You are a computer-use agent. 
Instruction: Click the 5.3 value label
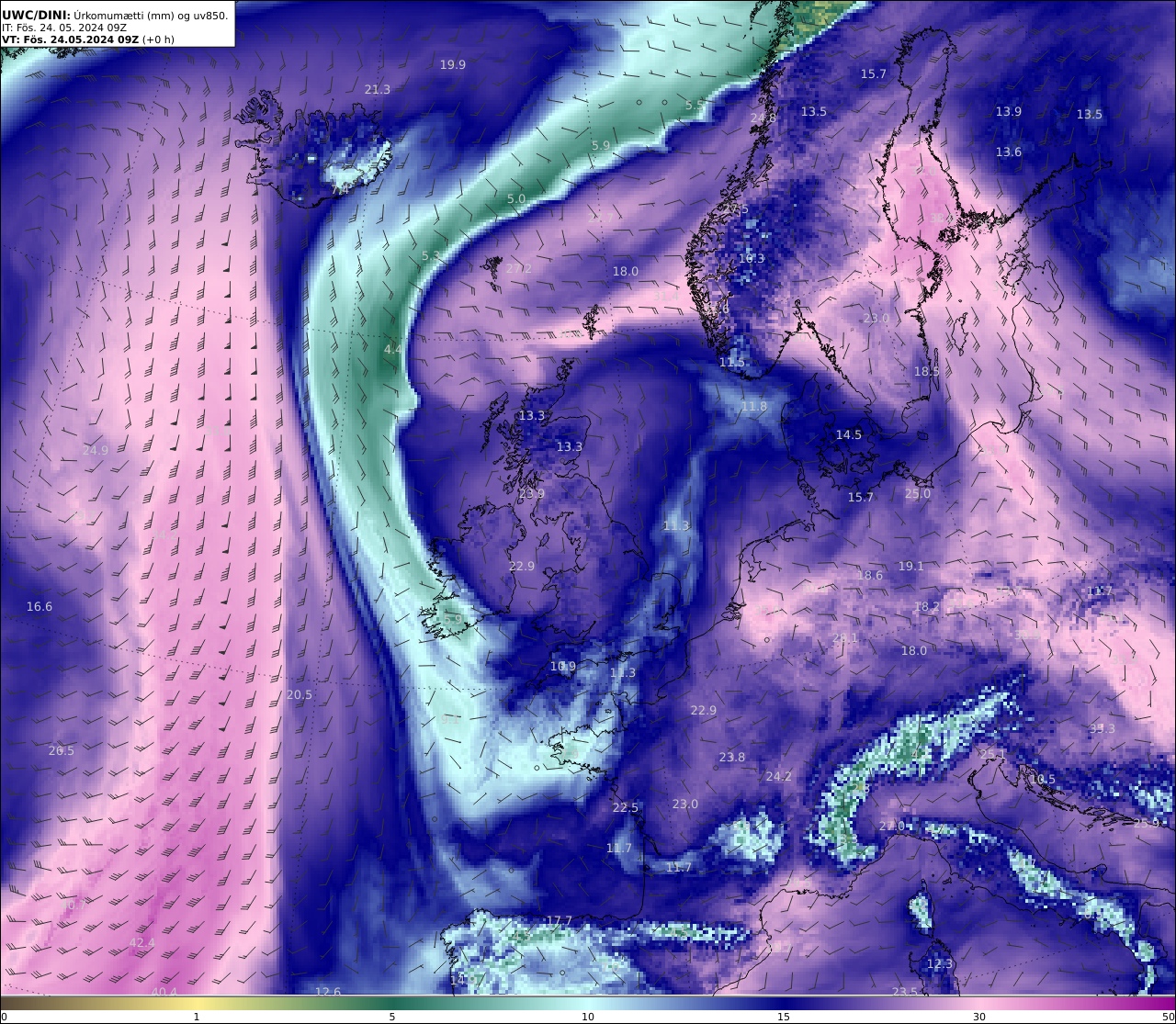431,256
